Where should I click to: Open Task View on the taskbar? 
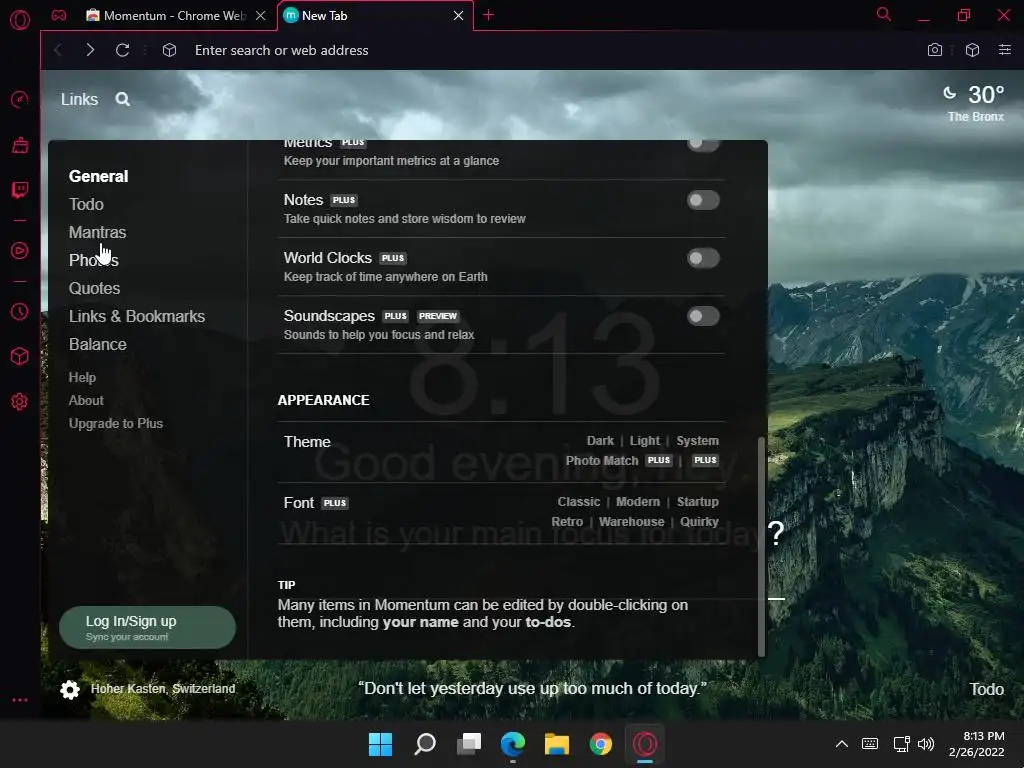tap(469, 744)
